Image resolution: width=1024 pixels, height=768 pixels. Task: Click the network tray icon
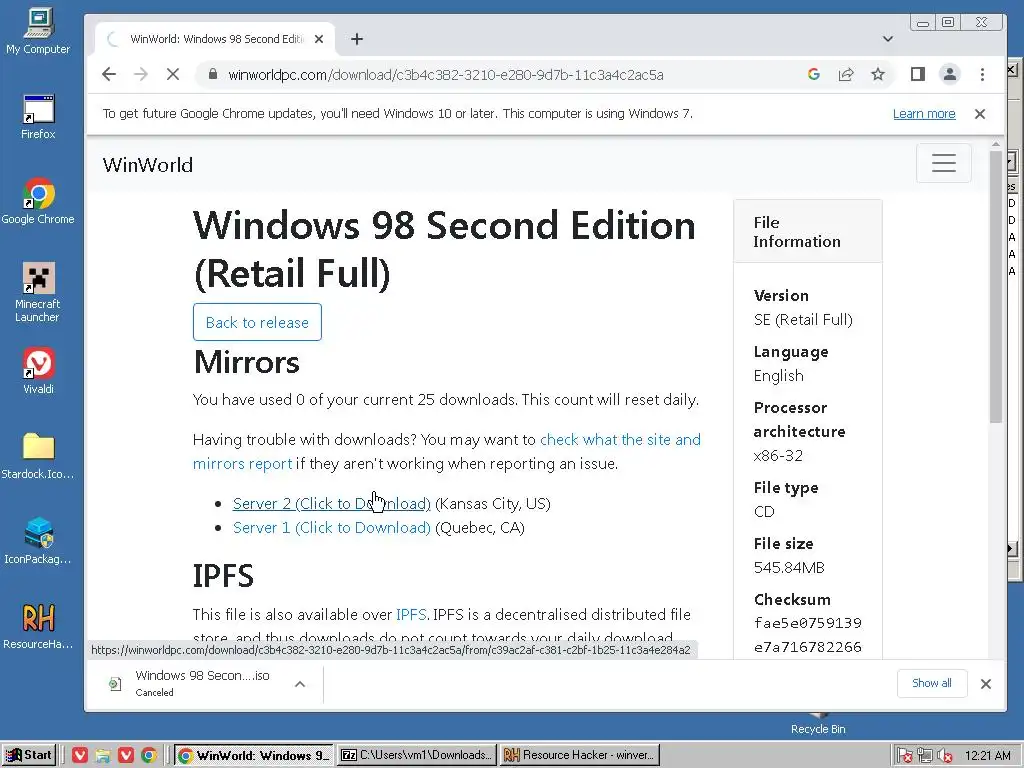(x=925, y=756)
